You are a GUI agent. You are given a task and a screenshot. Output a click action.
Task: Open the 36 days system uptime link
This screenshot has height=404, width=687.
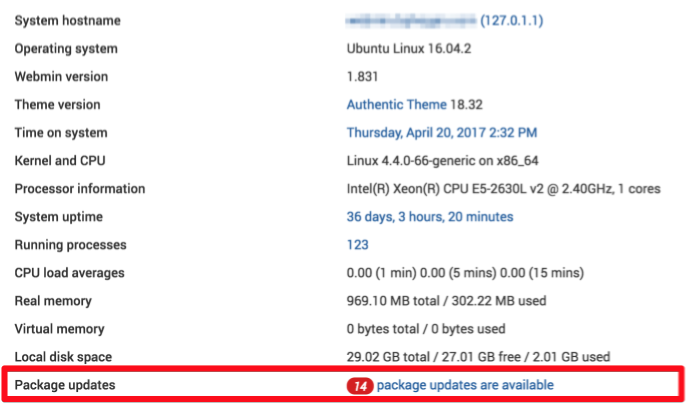[430, 217]
